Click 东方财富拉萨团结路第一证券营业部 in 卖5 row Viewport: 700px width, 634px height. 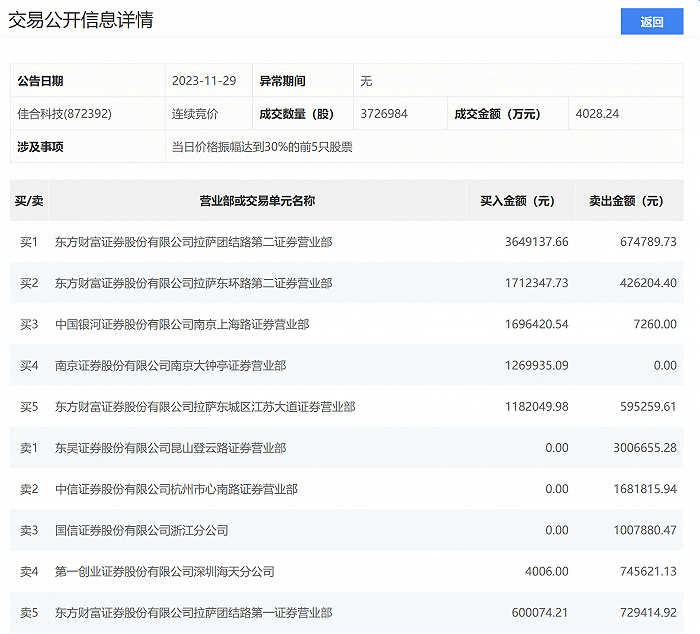(x=193, y=612)
